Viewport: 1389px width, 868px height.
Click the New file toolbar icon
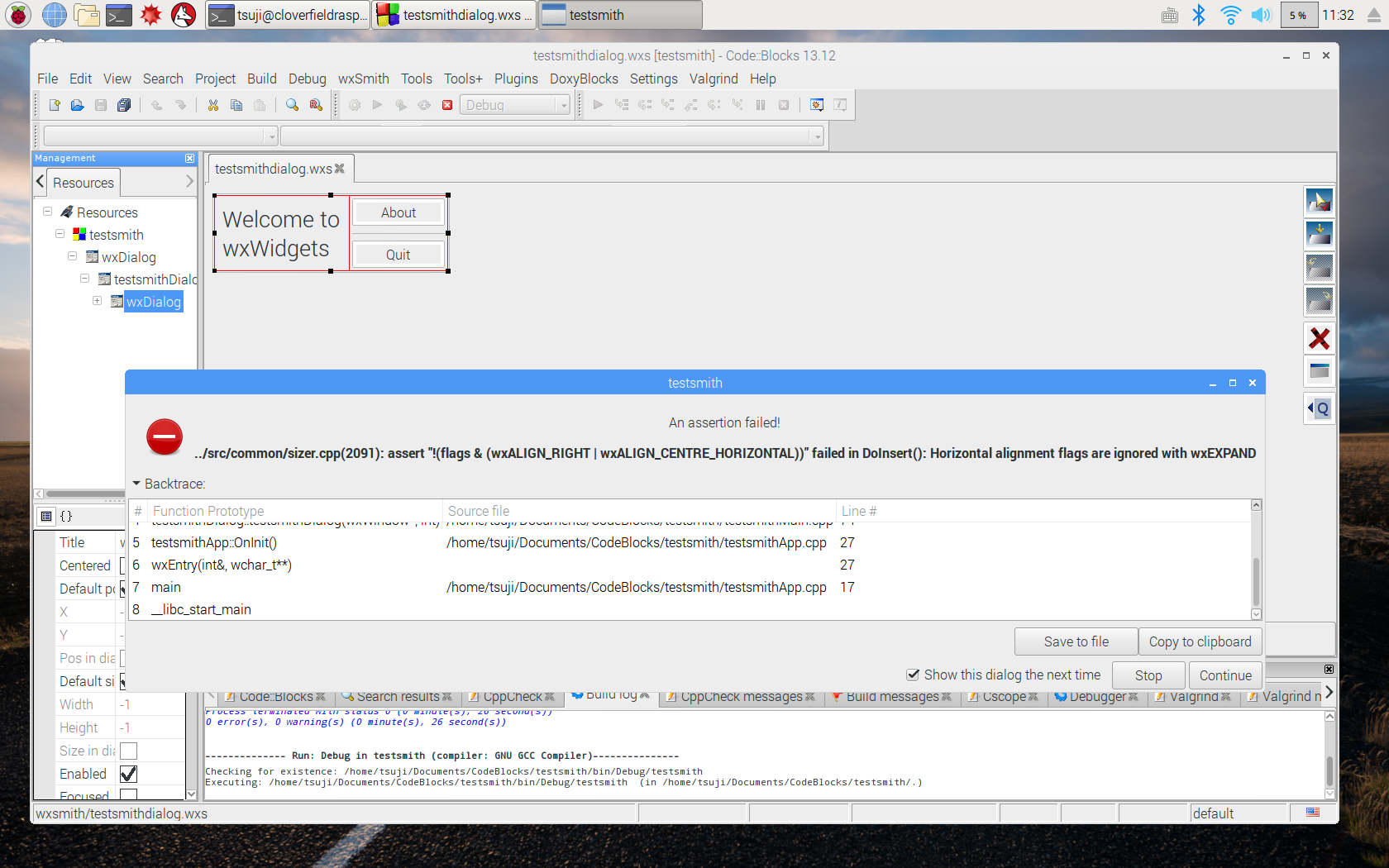click(x=55, y=105)
